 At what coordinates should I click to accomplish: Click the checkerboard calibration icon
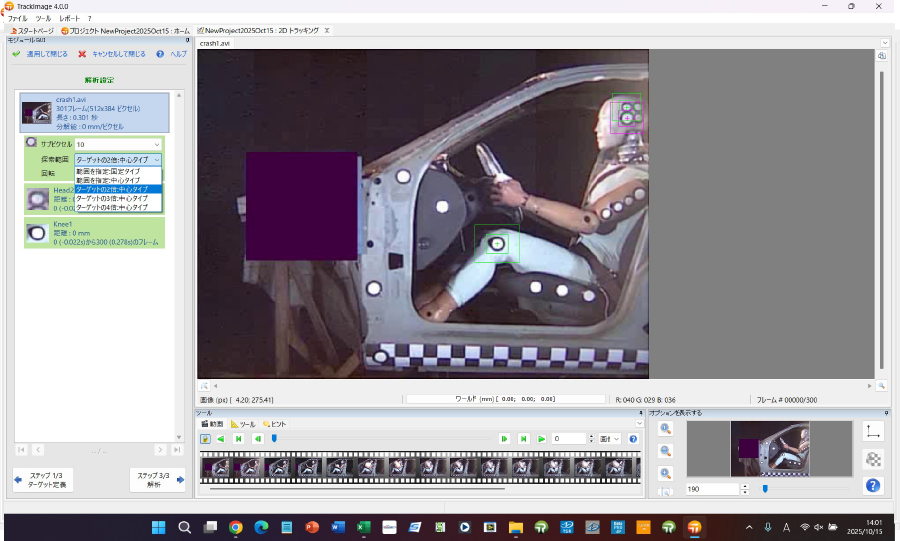tap(873, 459)
